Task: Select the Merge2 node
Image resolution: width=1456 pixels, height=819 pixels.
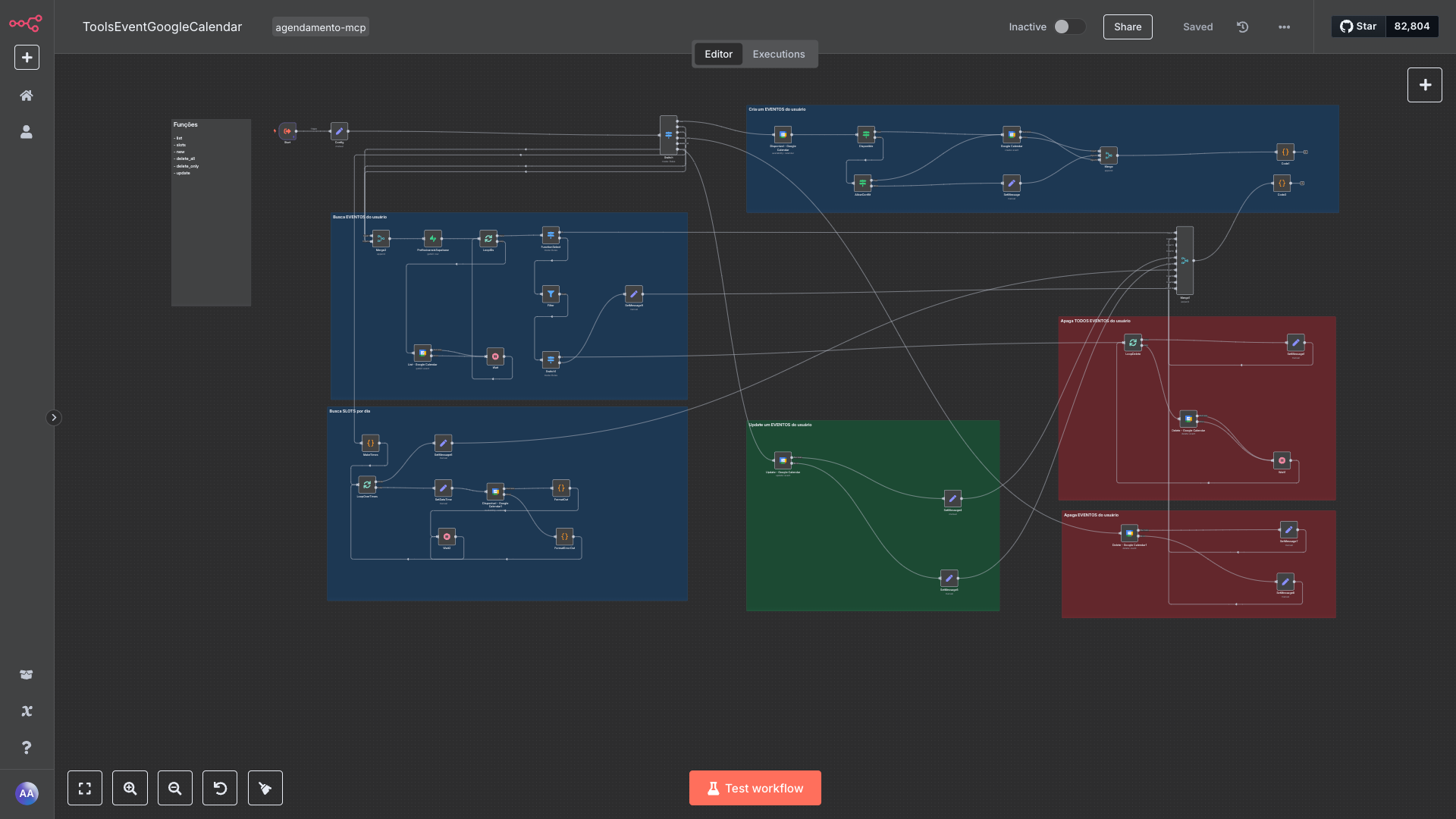Action: pyautogui.click(x=381, y=239)
